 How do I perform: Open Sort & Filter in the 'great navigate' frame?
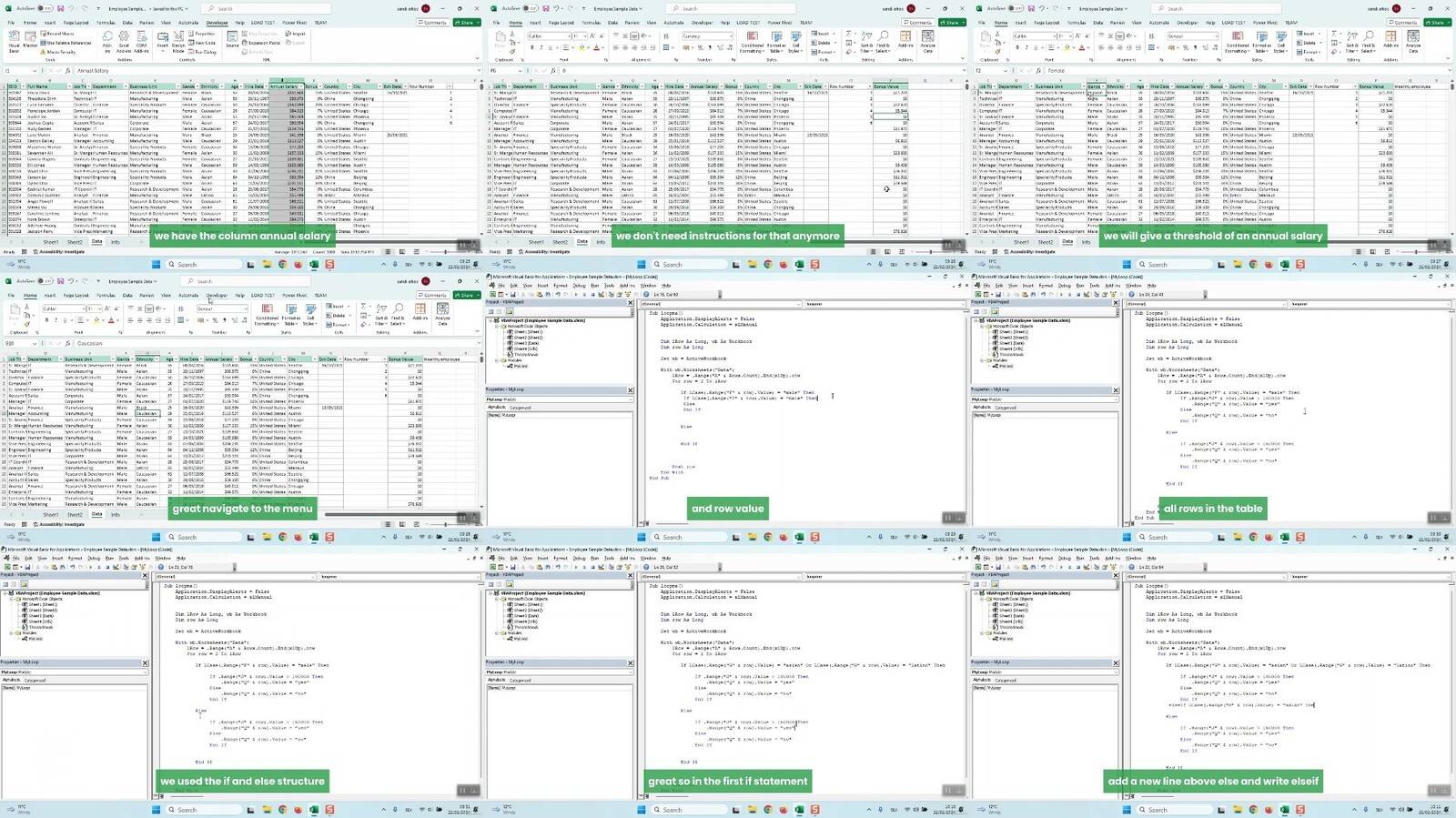pyautogui.click(x=381, y=314)
